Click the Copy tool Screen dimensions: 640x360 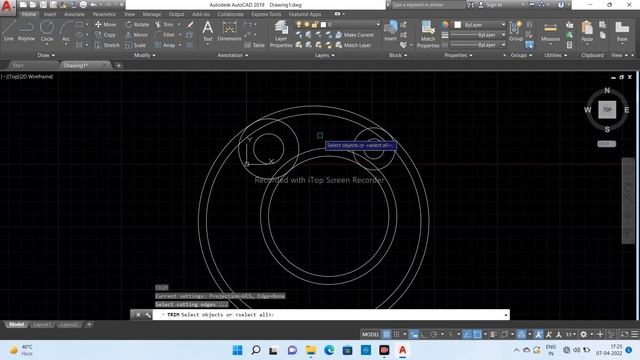(x=105, y=35)
